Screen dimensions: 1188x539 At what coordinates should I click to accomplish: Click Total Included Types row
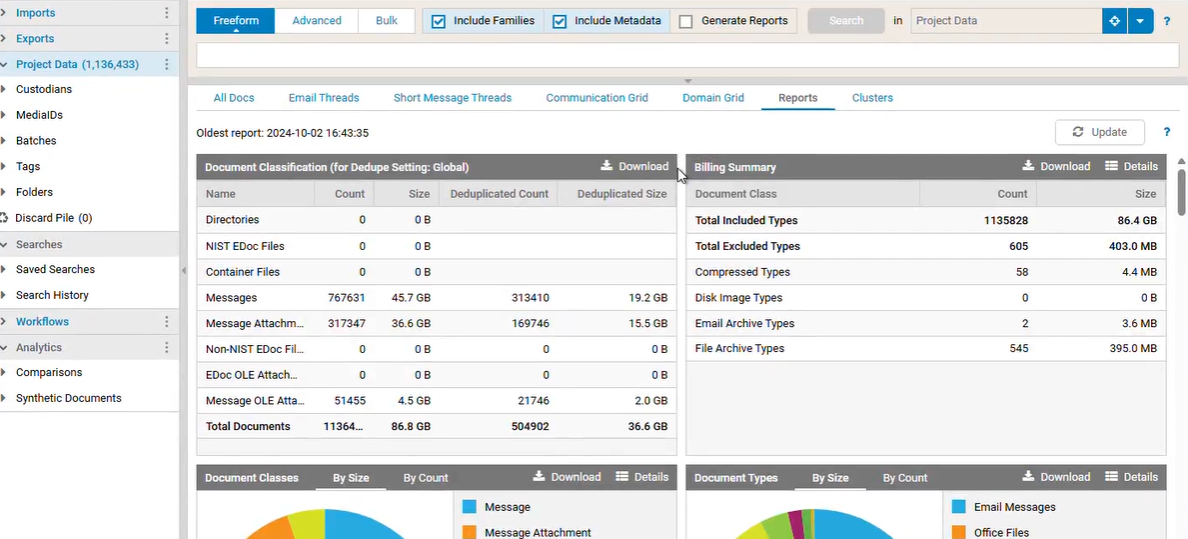[926, 221]
